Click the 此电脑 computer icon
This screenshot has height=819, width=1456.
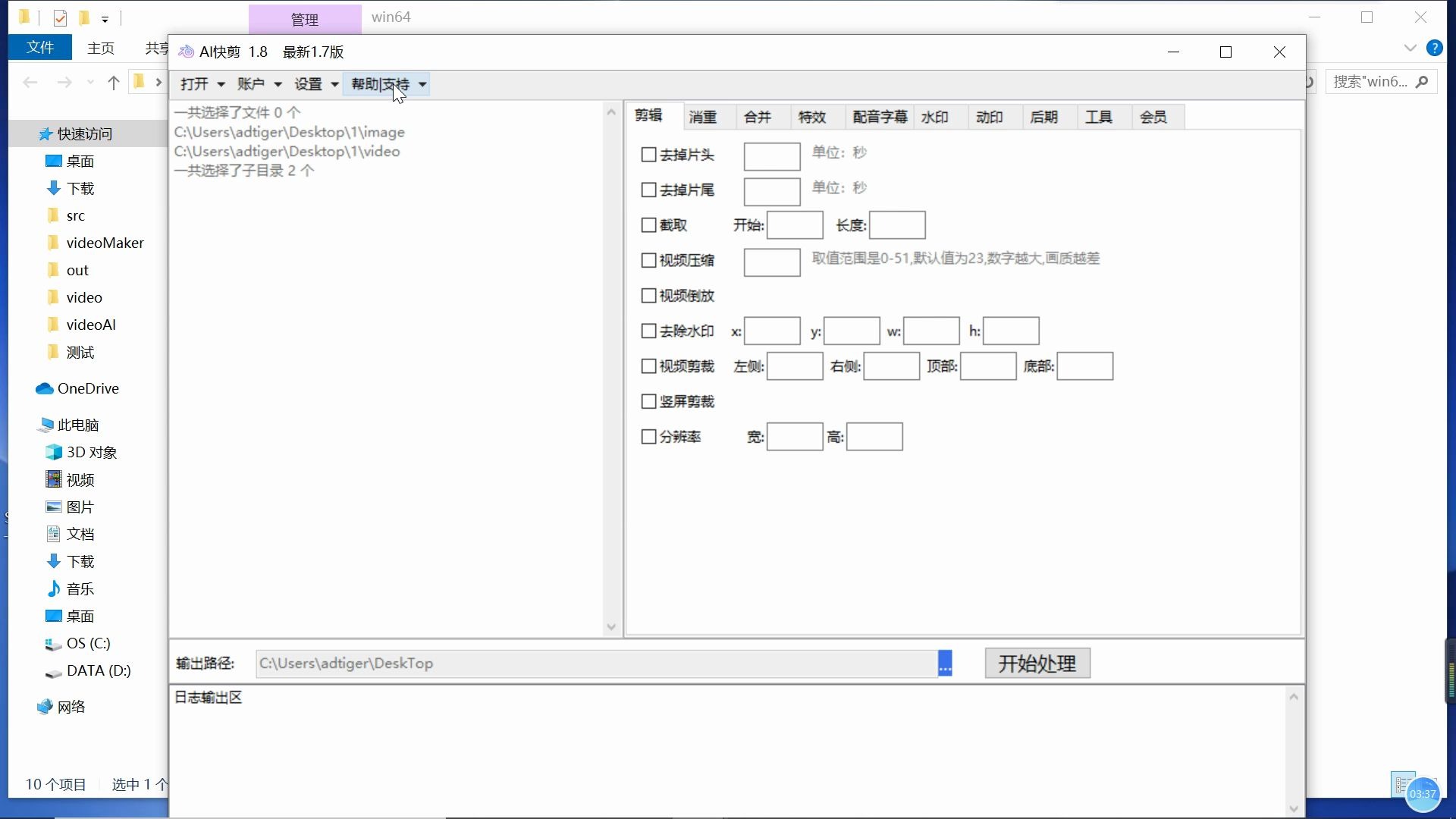[45, 425]
